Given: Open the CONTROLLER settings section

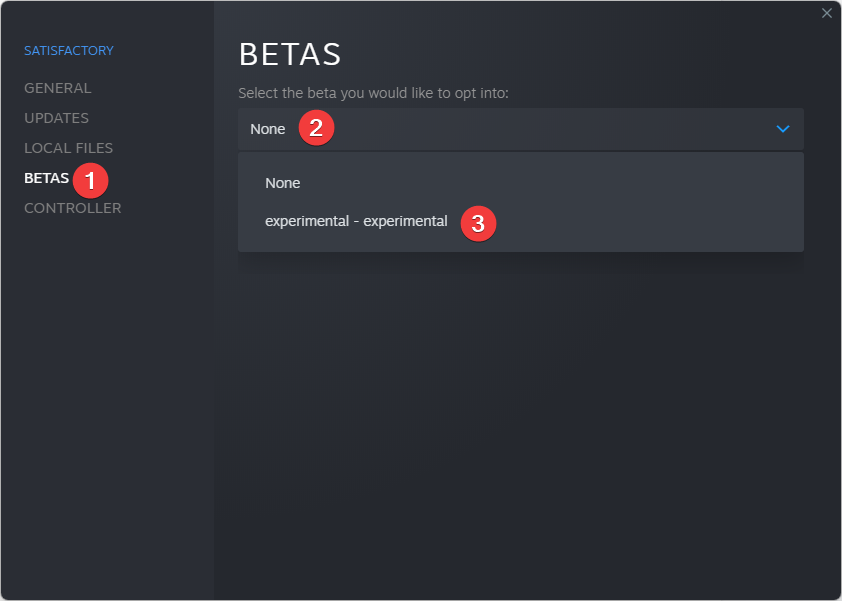Looking at the screenshot, I should click(72, 208).
